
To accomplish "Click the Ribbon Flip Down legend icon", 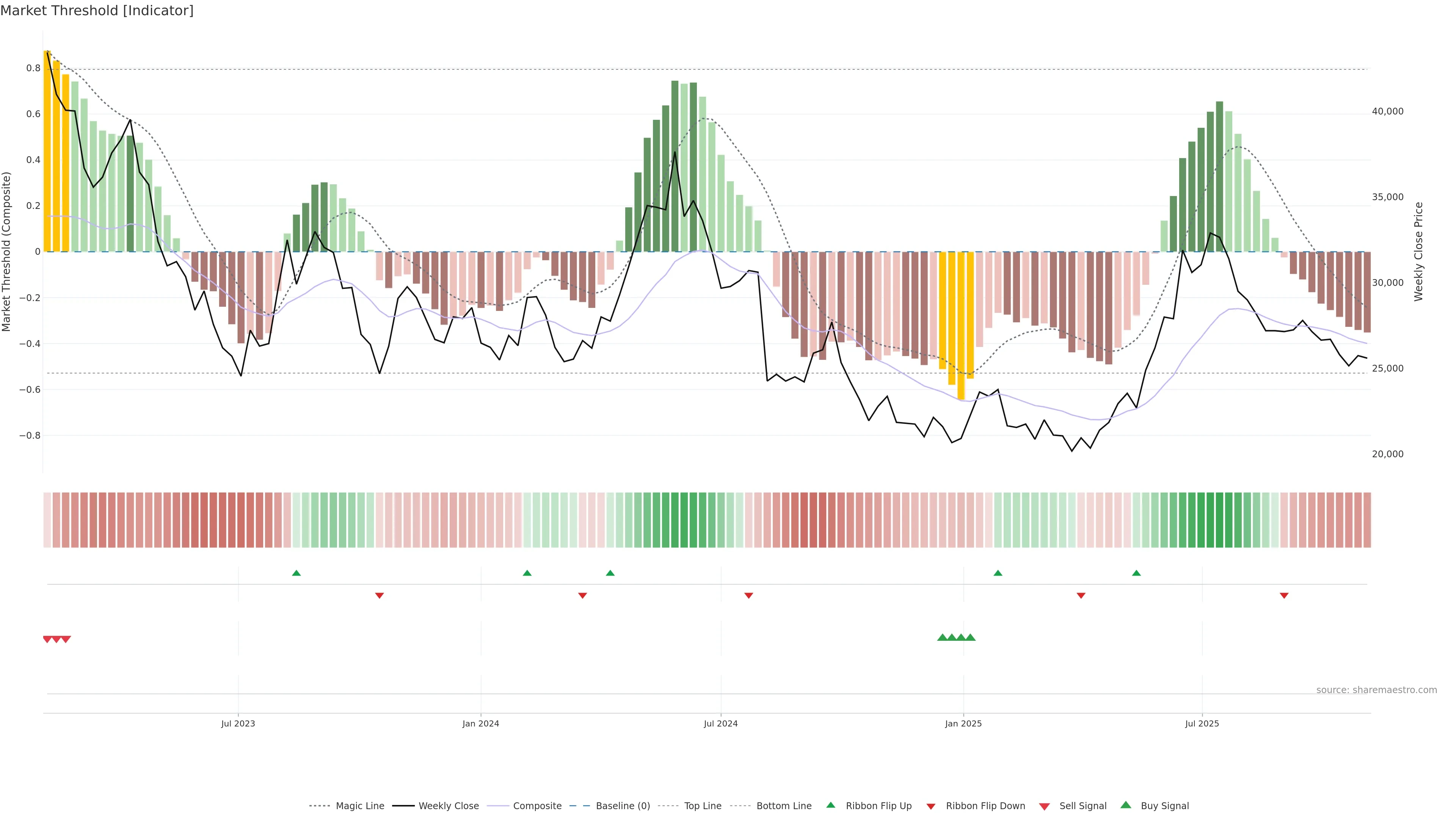I will pos(930,806).
